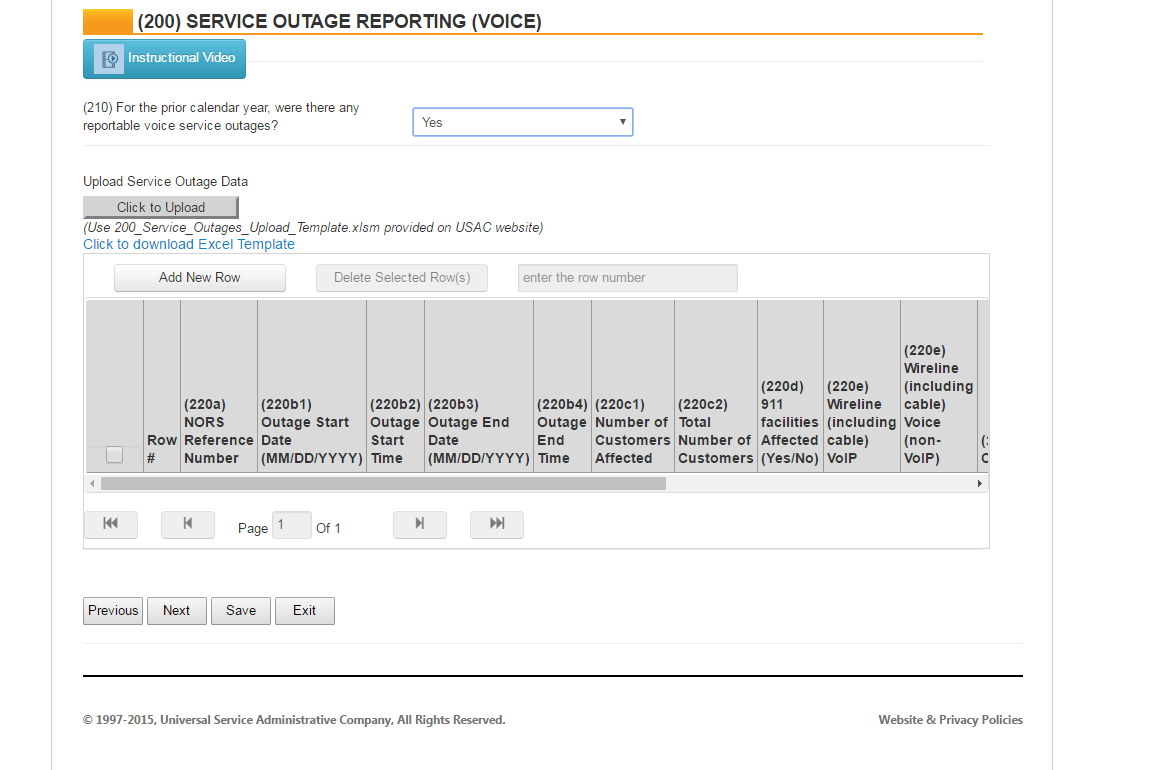Open the reportable voice outages dropdown

[522, 122]
